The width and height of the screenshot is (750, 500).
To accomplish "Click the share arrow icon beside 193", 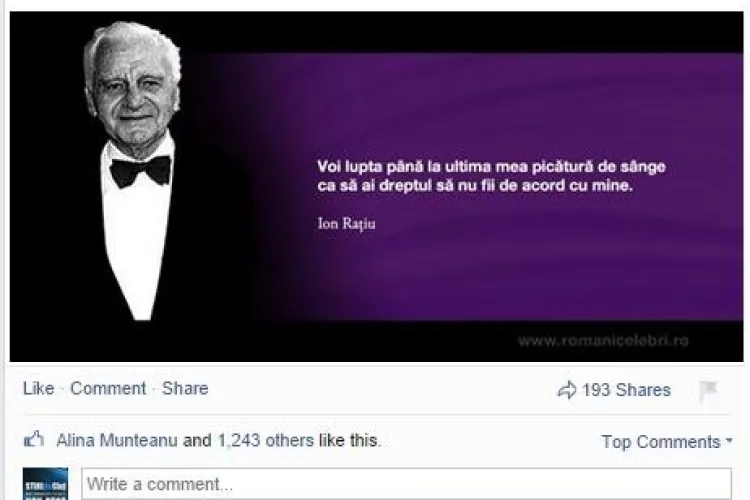I will [x=567, y=390].
